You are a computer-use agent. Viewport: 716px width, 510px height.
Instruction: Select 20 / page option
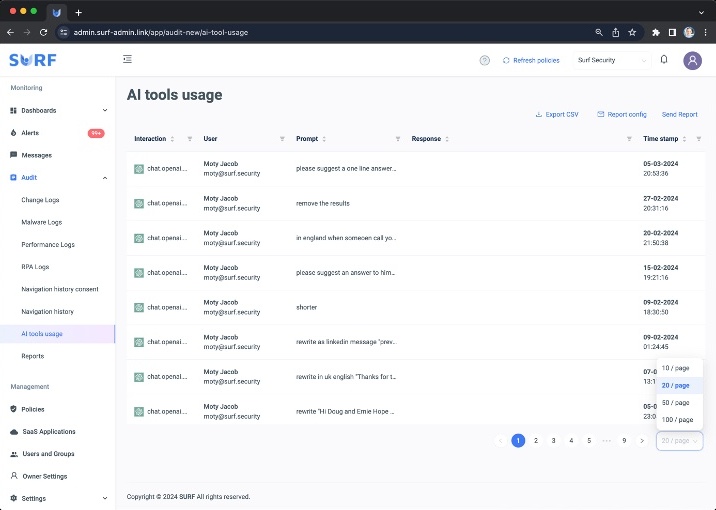pyautogui.click(x=679, y=385)
